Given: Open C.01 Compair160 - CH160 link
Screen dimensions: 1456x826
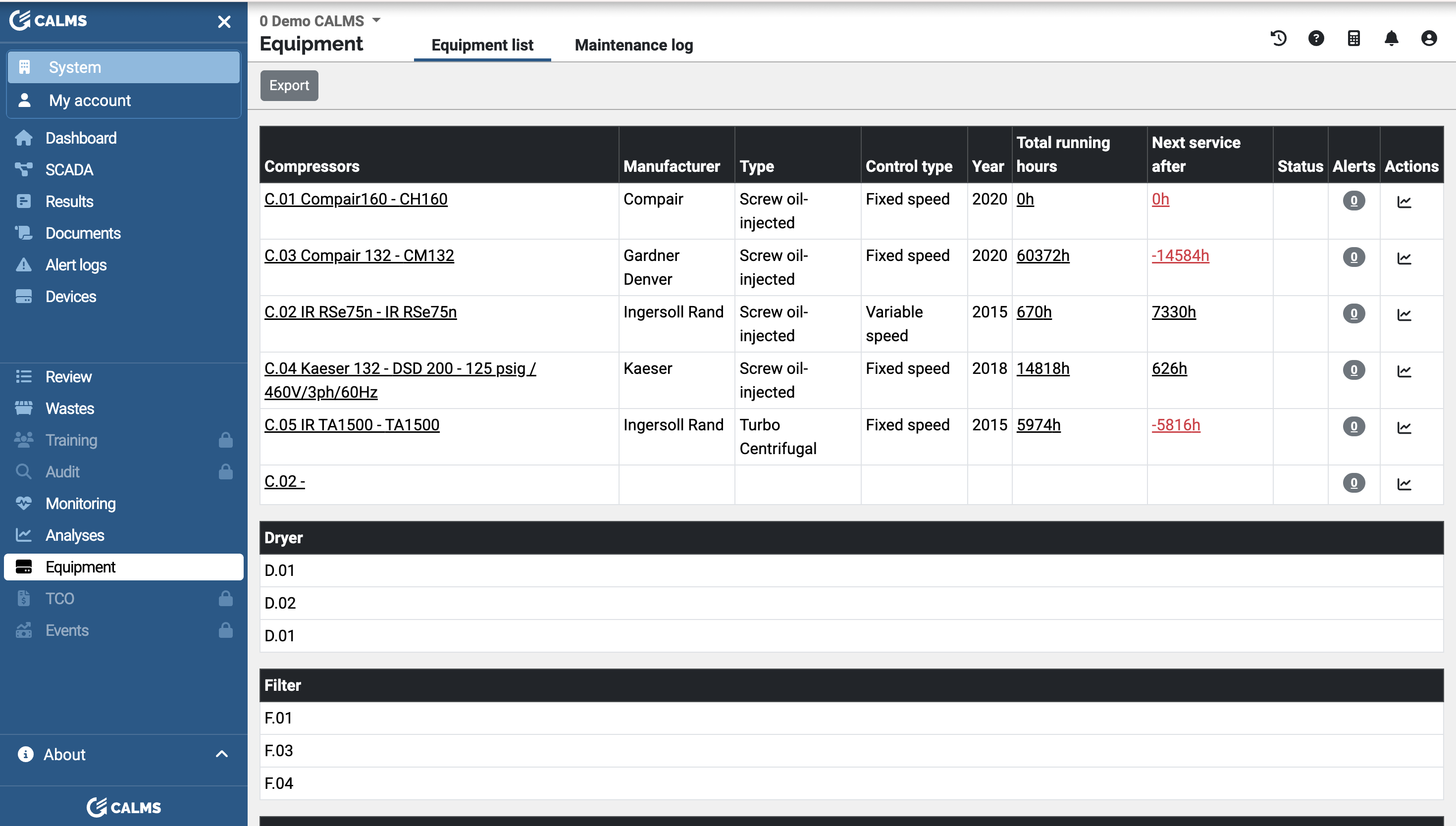Looking at the screenshot, I should pyautogui.click(x=356, y=199).
